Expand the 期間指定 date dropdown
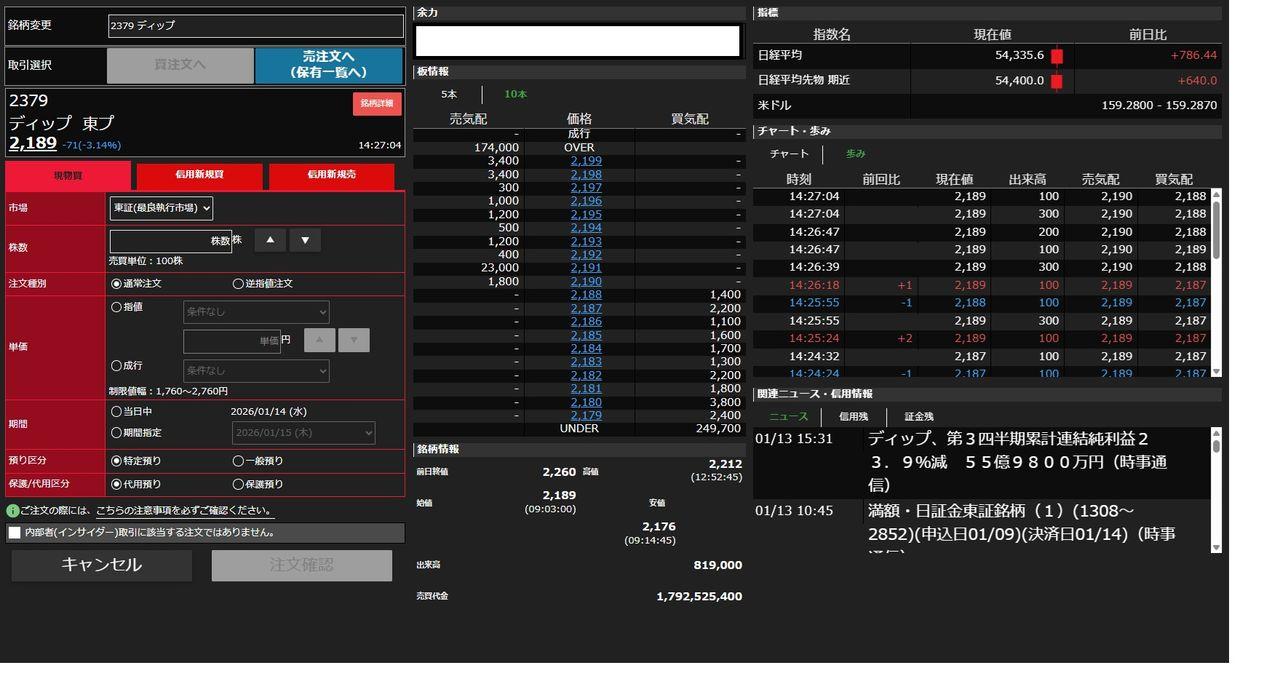Image resolution: width=1280 pixels, height=700 pixels. click(304, 433)
